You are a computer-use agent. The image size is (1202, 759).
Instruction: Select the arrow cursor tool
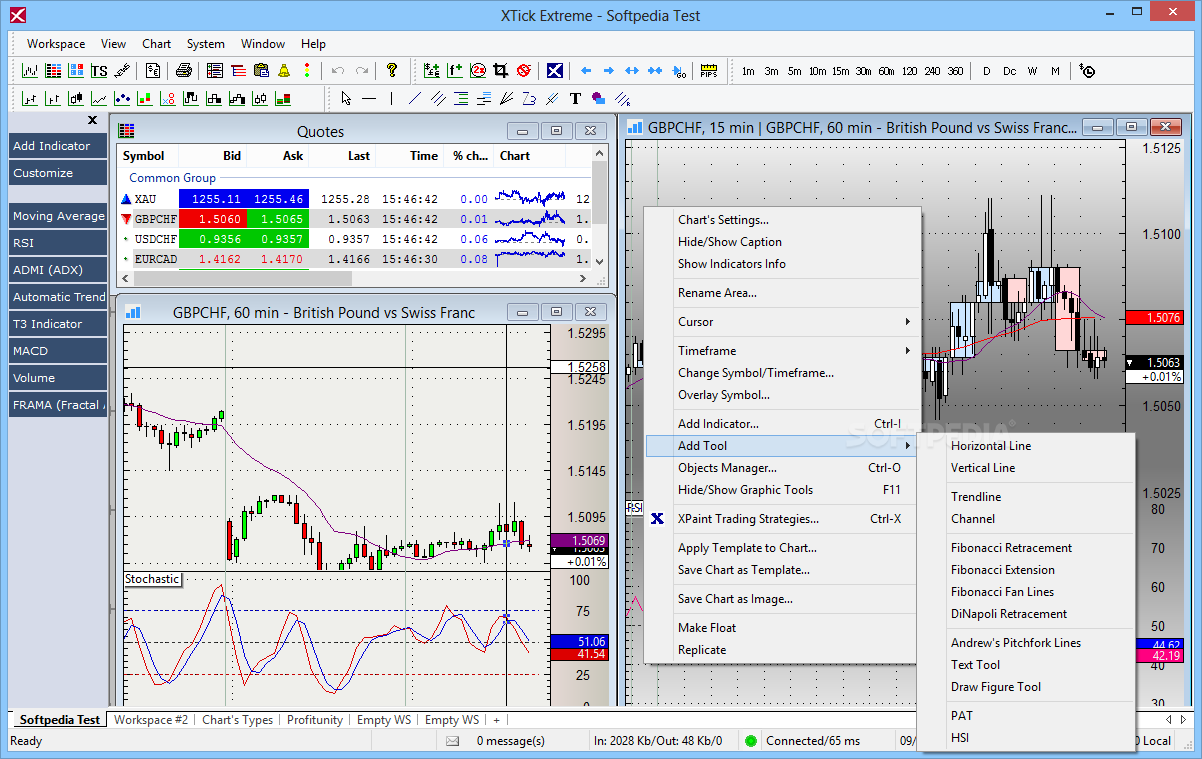[x=346, y=98]
